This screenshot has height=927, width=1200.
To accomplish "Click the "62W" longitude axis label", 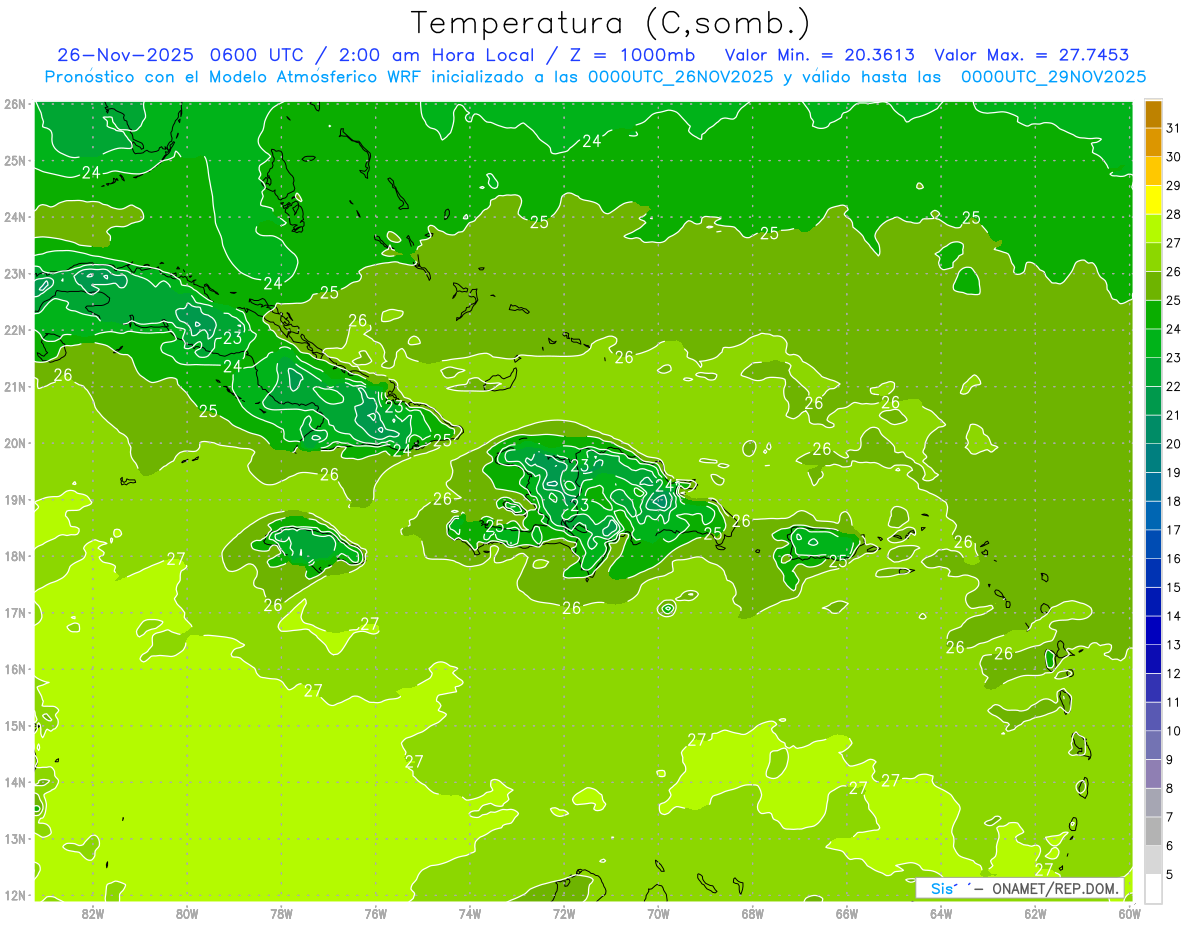I will tap(1036, 913).
